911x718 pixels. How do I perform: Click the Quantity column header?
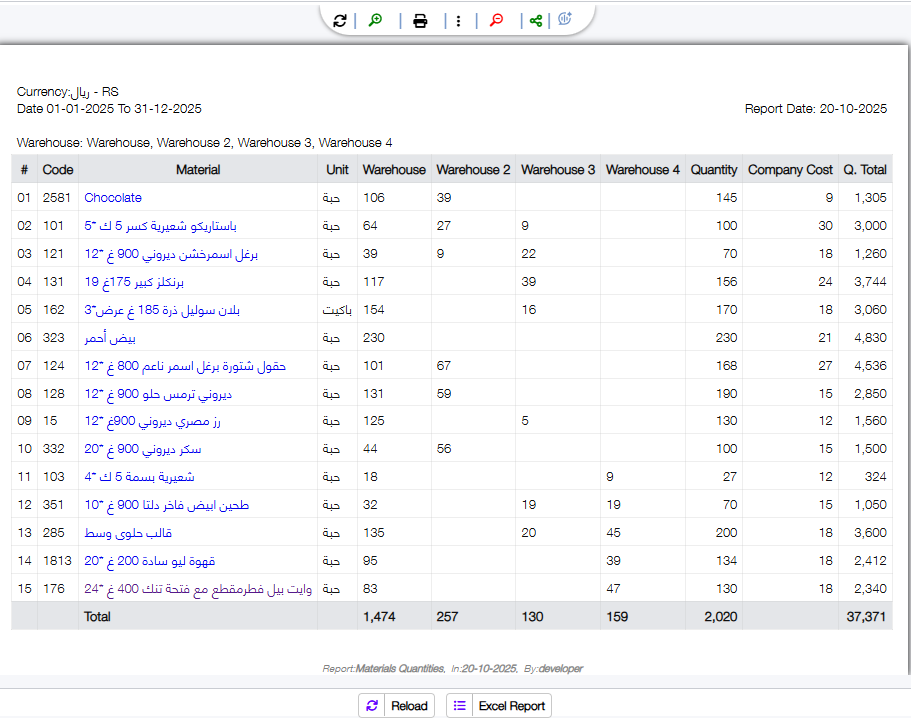(713, 170)
